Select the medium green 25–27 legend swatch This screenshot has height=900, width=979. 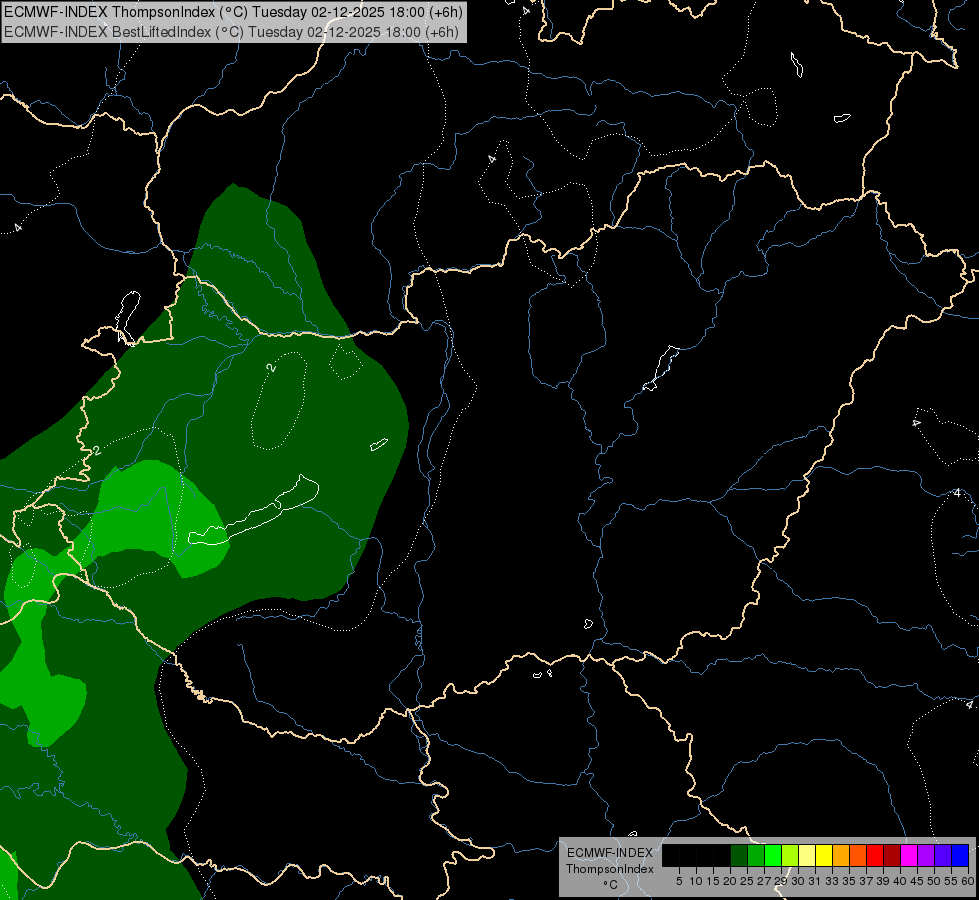[756, 855]
